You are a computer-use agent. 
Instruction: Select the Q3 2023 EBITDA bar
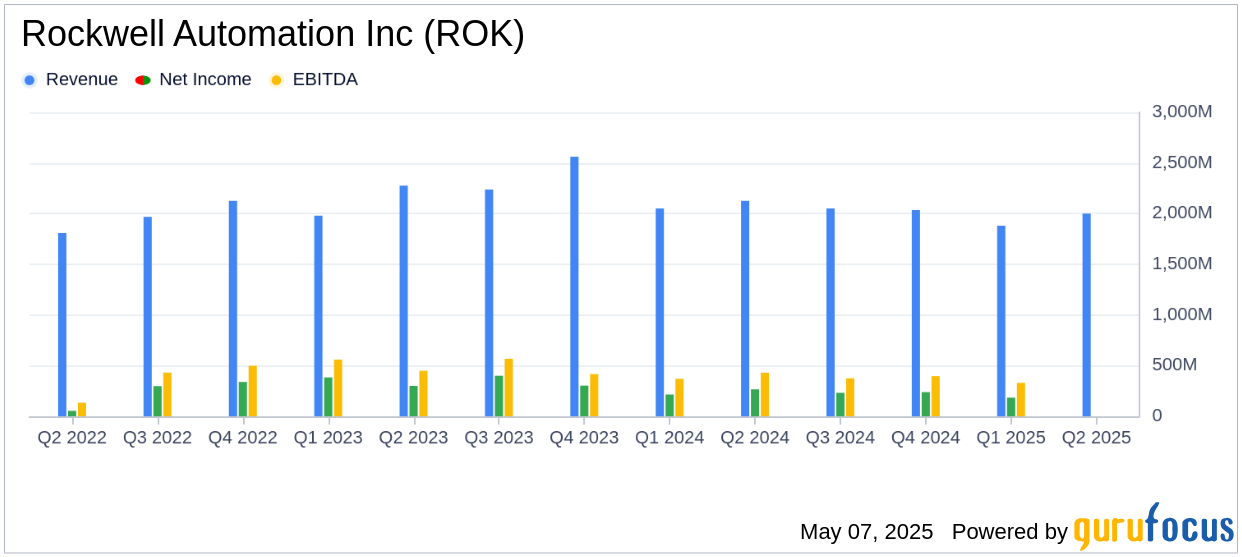tap(509, 387)
